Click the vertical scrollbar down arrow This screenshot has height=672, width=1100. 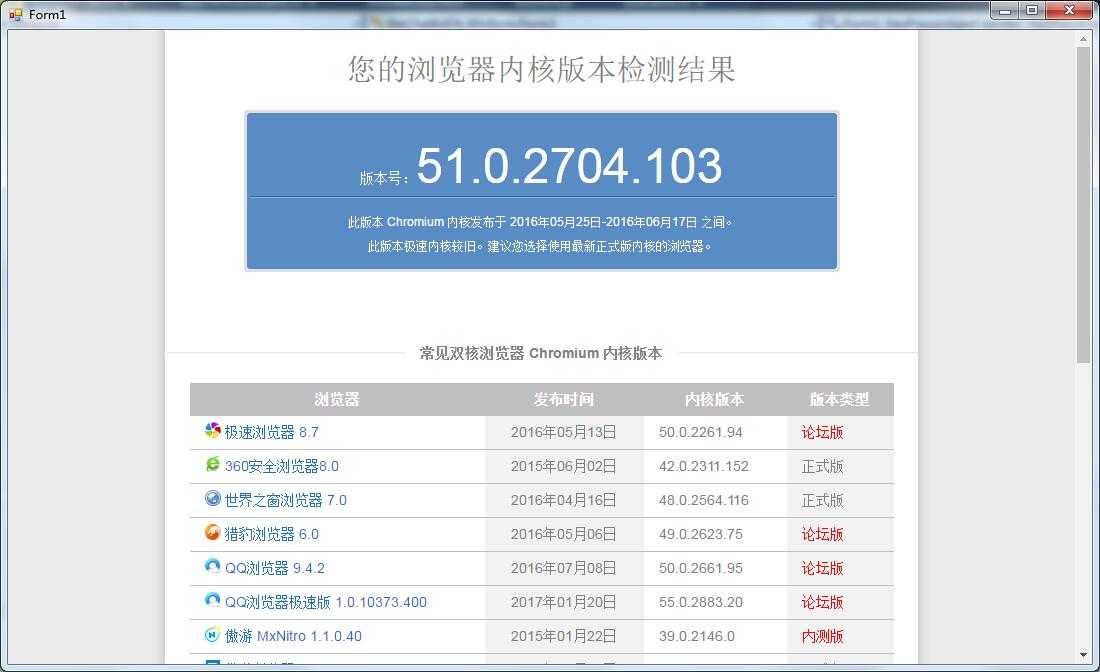[x=1084, y=655]
